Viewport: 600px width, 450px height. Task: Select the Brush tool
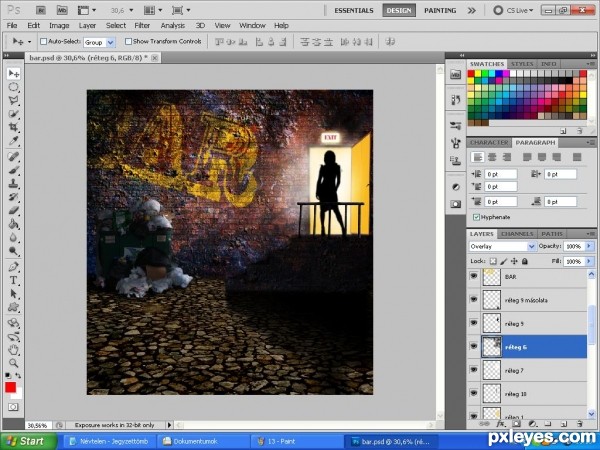pos(13,170)
